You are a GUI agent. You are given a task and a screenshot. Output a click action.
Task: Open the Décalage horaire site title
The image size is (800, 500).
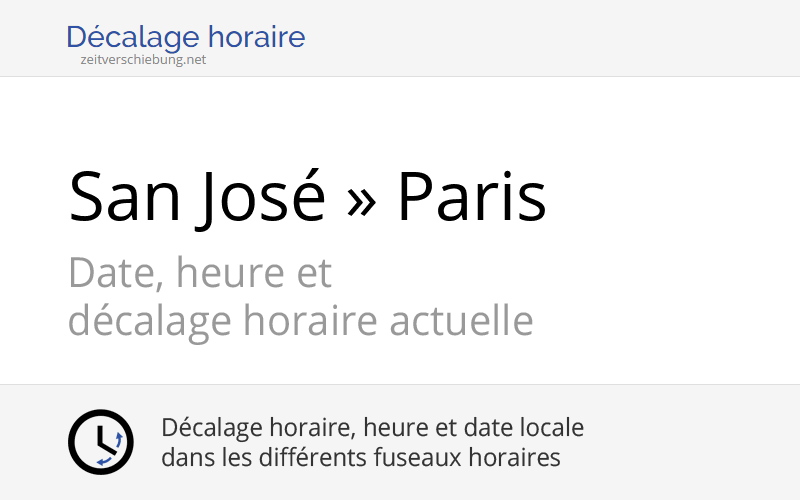185,38
